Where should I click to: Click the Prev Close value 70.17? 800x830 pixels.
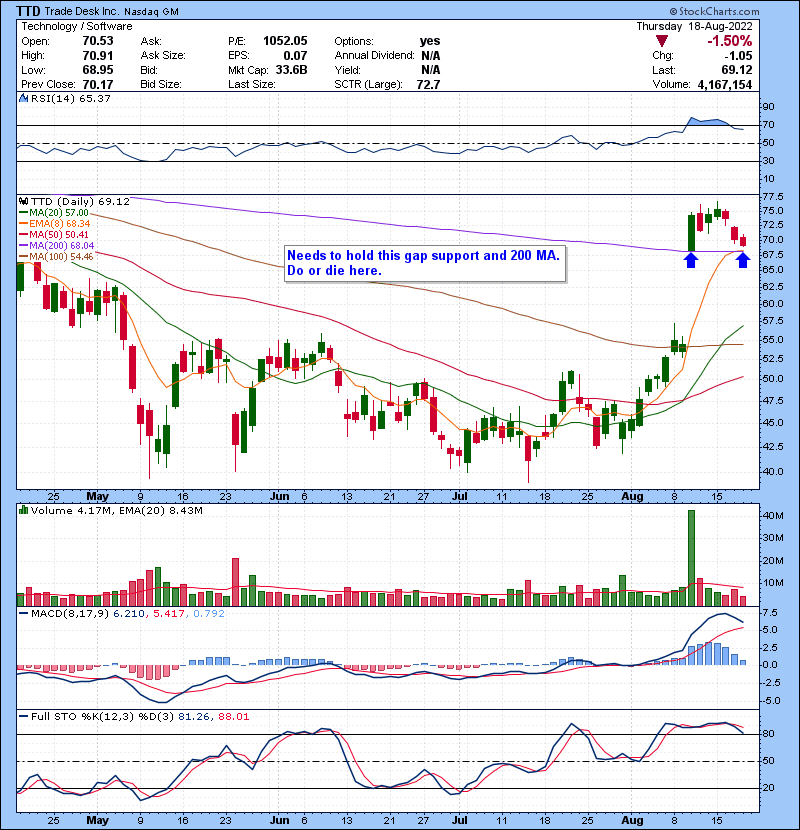98,84
